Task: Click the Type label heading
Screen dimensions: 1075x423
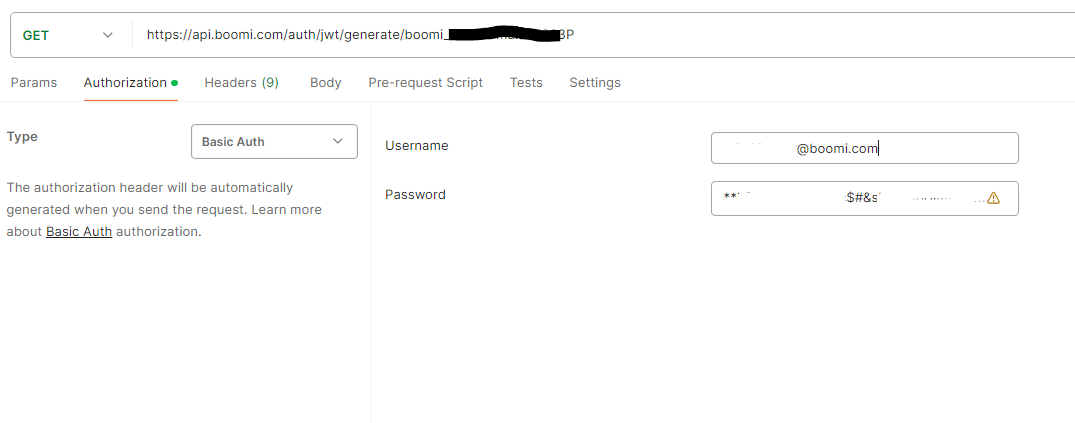Action: [x=22, y=137]
